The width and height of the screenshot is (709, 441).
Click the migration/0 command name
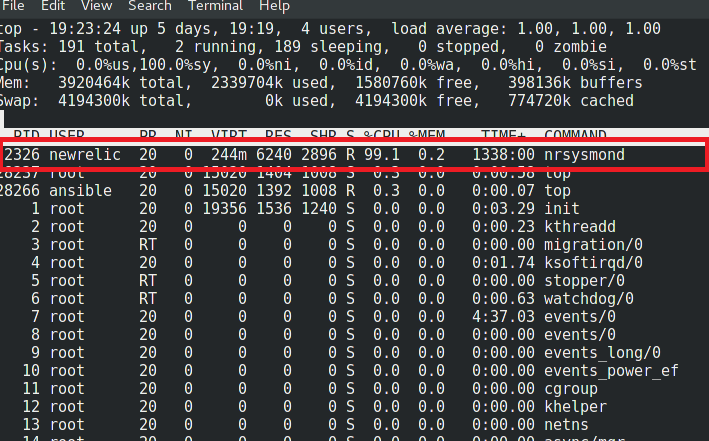pyautogui.click(x=593, y=245)
